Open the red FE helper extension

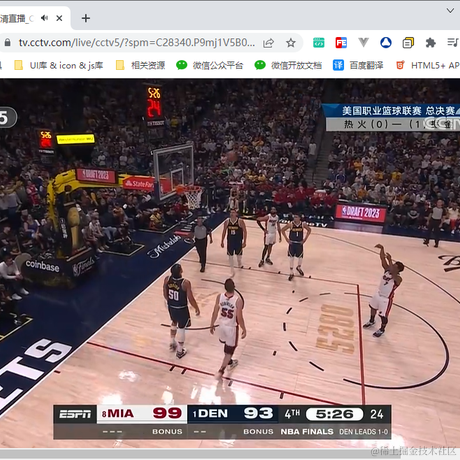click(341, 43)
